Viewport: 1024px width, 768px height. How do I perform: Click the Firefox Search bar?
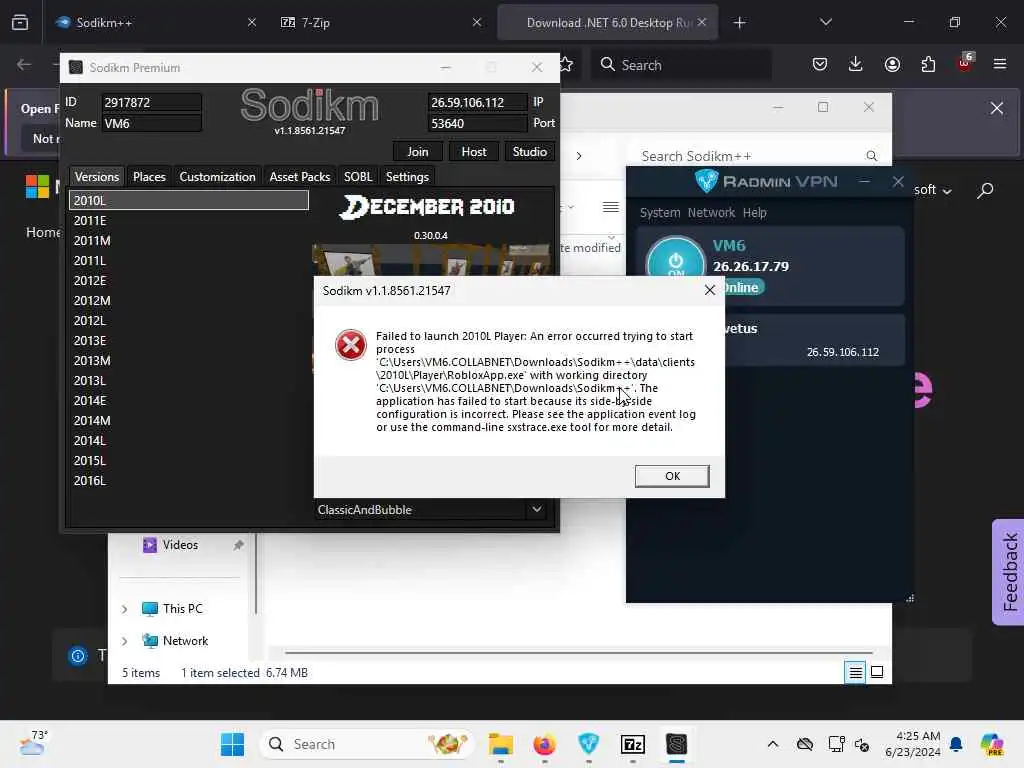click(x=681, y=65)
